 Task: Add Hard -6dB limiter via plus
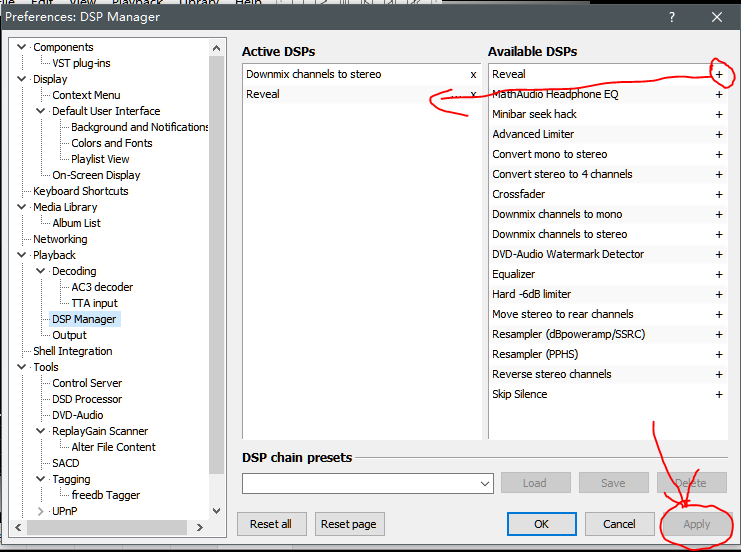pyautogui.click(x=718, y=294)
